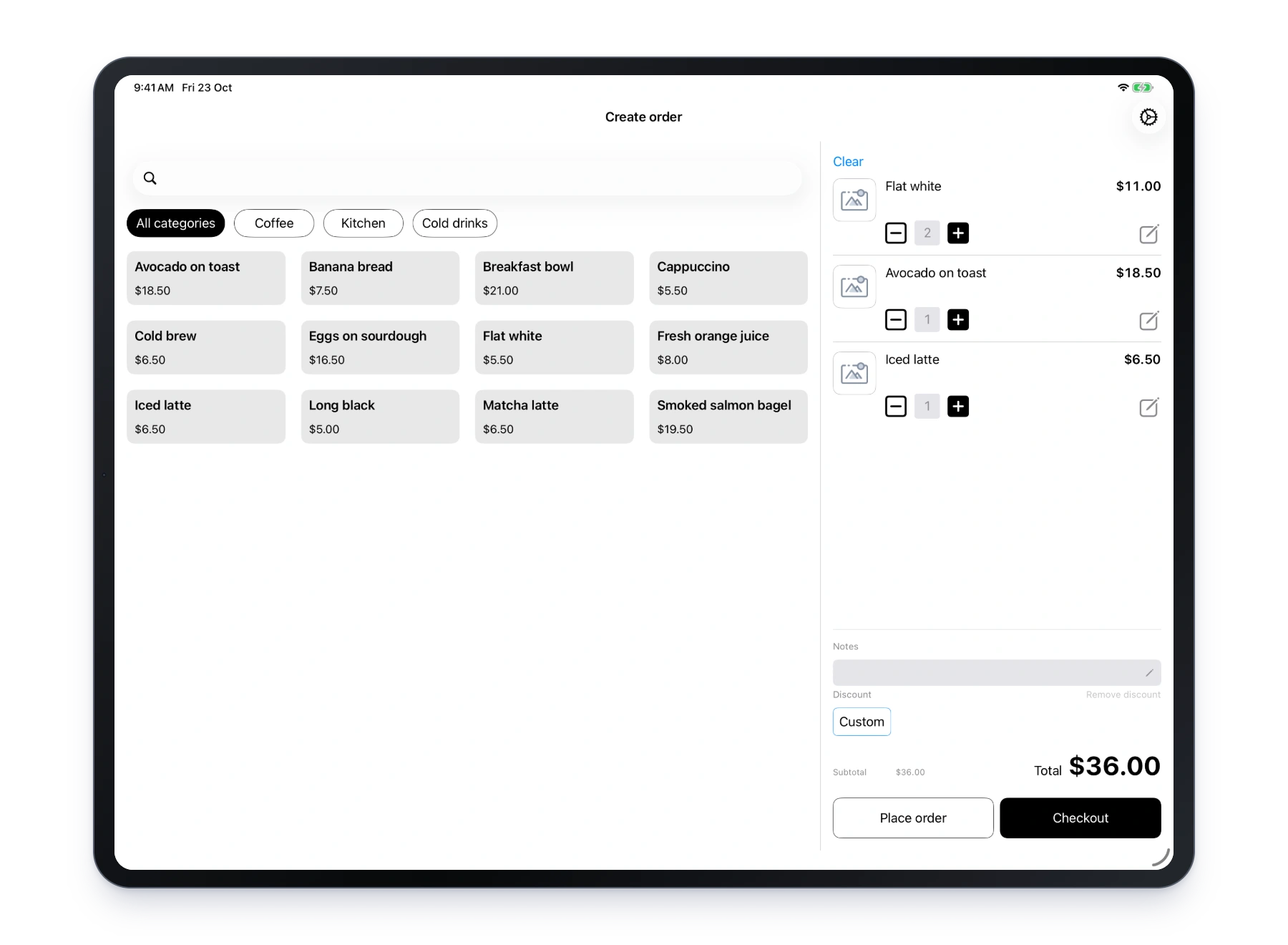Viewport: 1288px width, 945px height.
Task: Click the $36.00 total amount
Action: pos(1114,766)
